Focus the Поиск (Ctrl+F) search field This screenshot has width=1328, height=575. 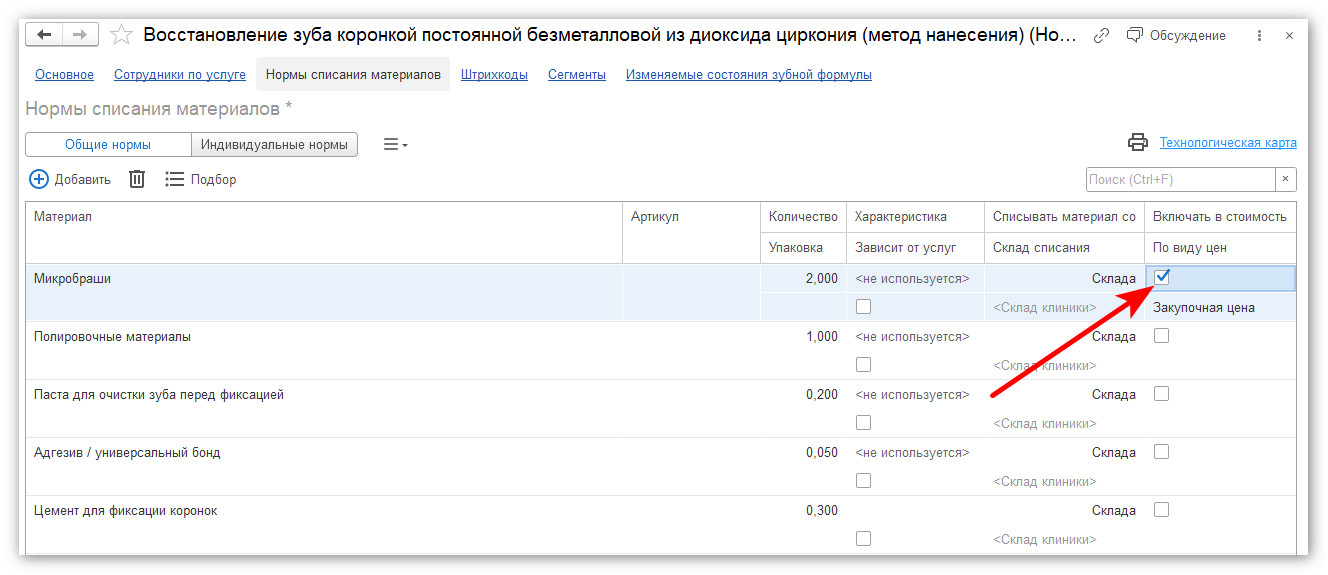(x=1180, y=179)
